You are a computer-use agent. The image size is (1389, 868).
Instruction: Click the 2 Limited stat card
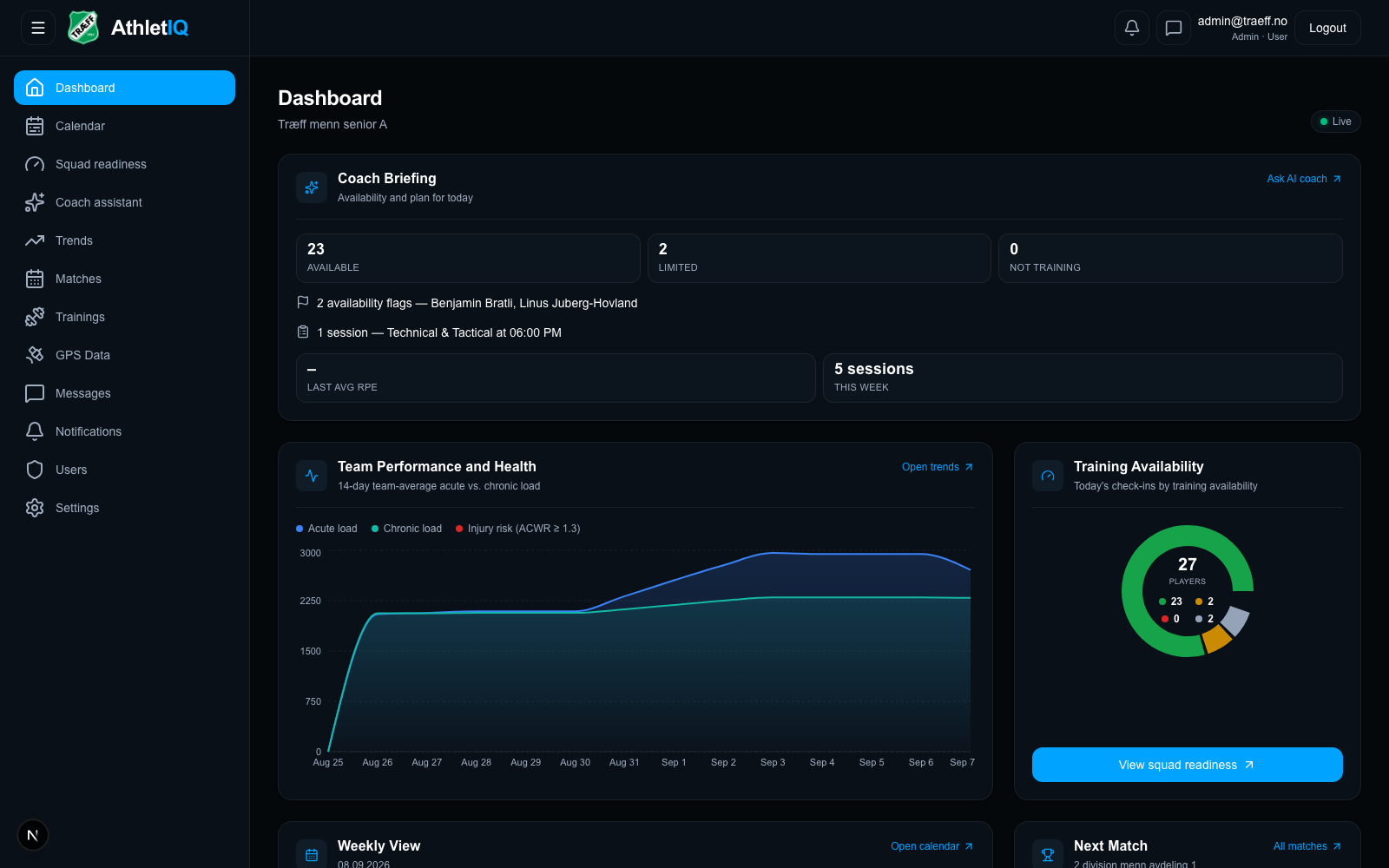[x=819, y=258]
